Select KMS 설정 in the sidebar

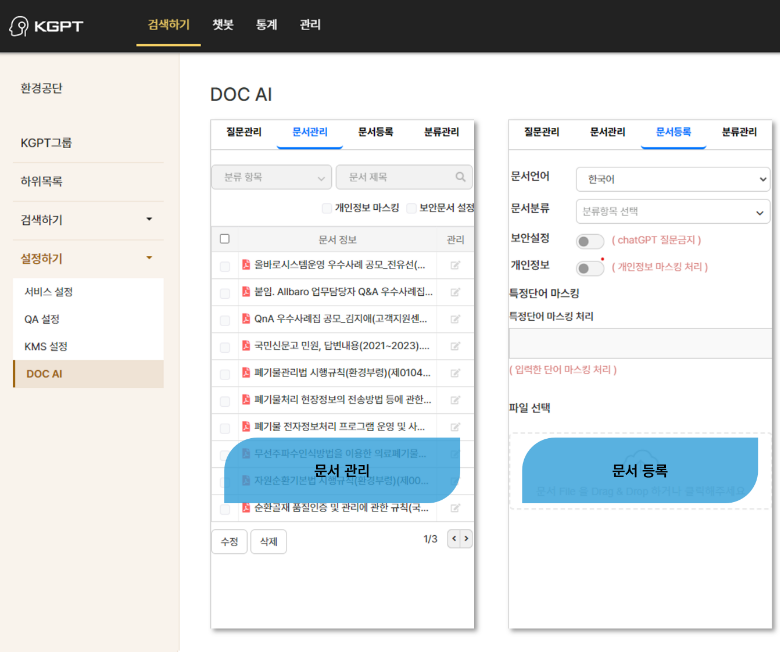coord(46,346)
